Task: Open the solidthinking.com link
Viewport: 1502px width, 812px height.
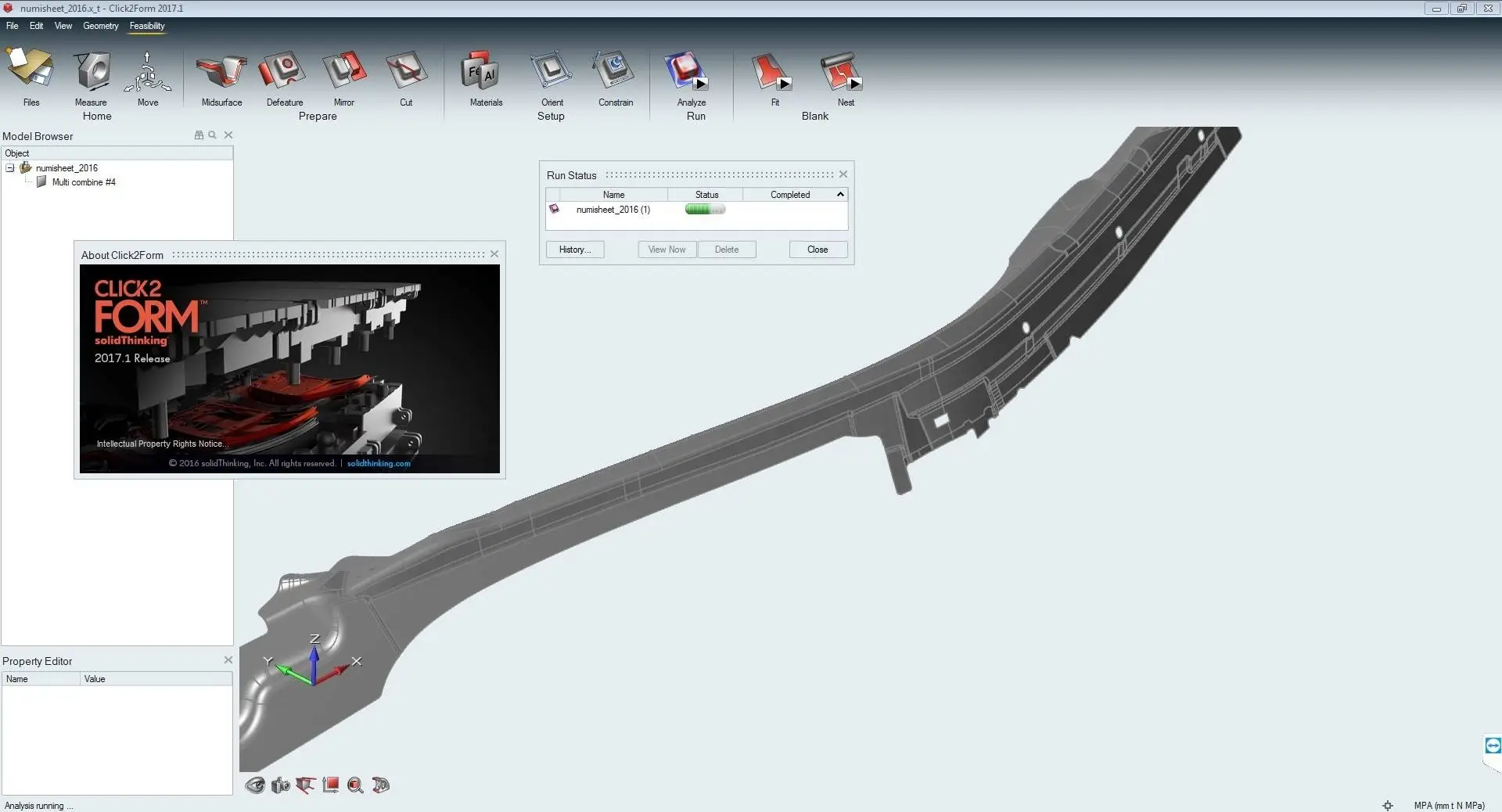Action: coord(379,463)
